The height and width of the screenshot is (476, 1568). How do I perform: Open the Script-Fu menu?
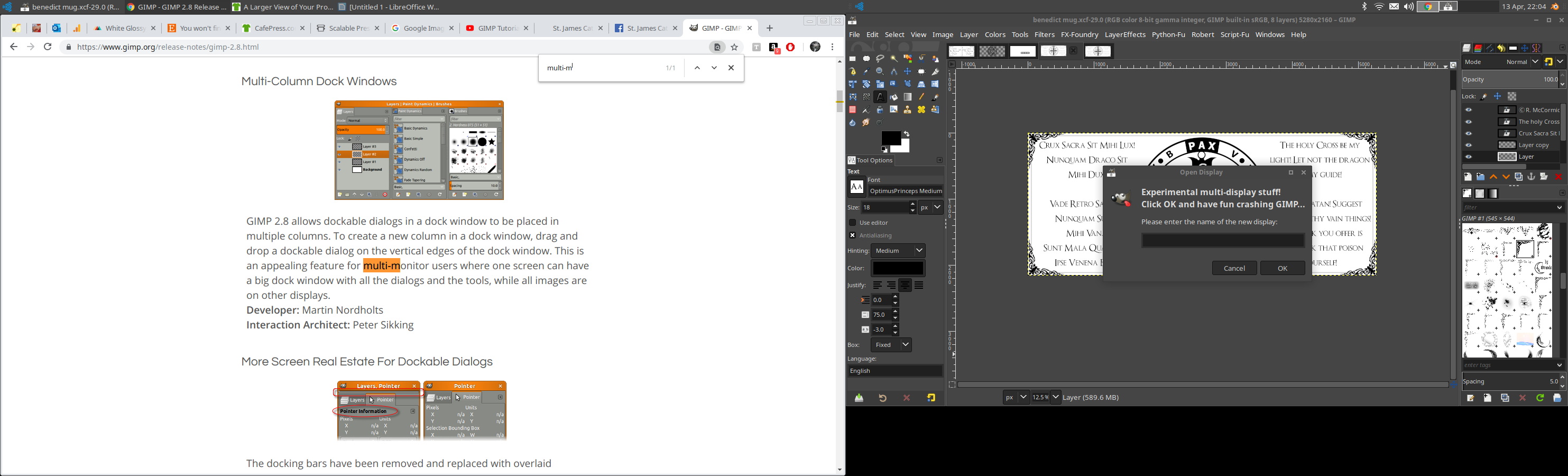[1235, 35]
